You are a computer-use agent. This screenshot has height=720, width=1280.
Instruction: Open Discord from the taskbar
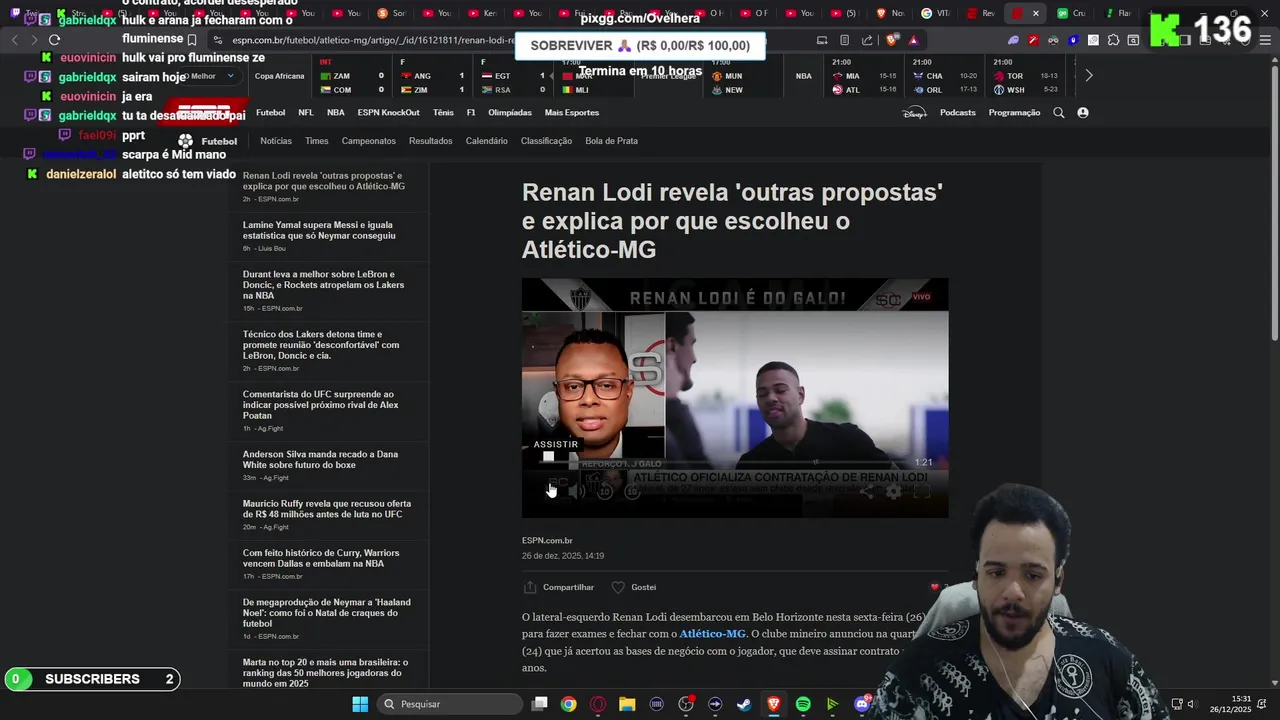tap(862, 704)
